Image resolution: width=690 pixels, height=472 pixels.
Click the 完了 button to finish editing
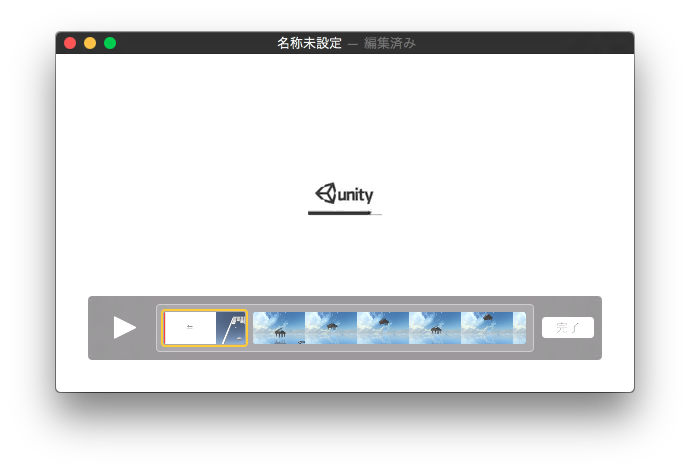(567, 327)
